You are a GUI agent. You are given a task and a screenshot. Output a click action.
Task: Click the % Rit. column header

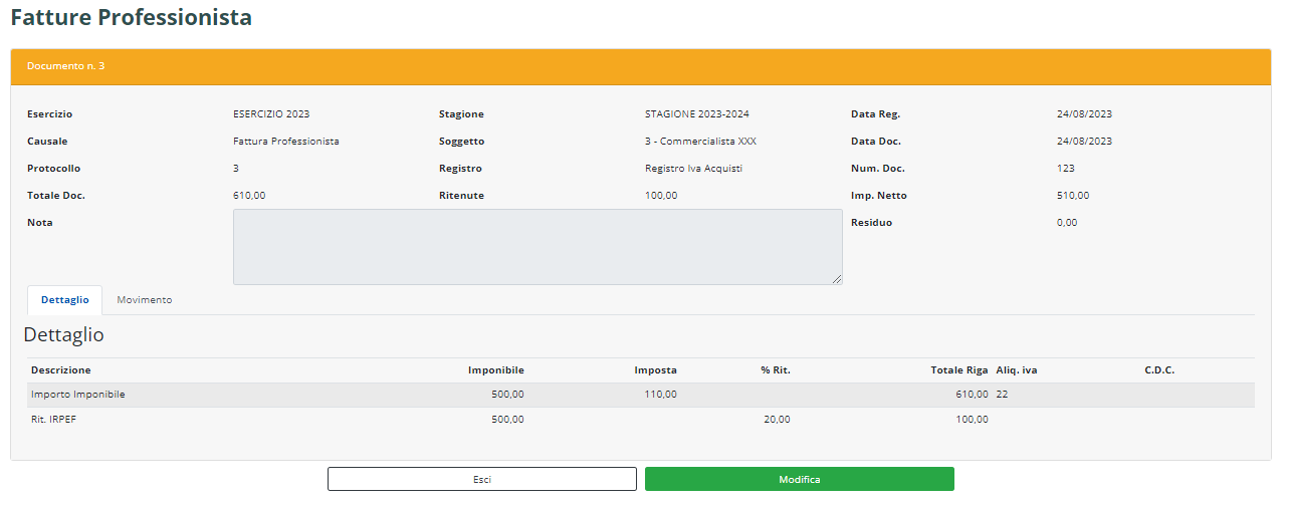tap(775, 371)
